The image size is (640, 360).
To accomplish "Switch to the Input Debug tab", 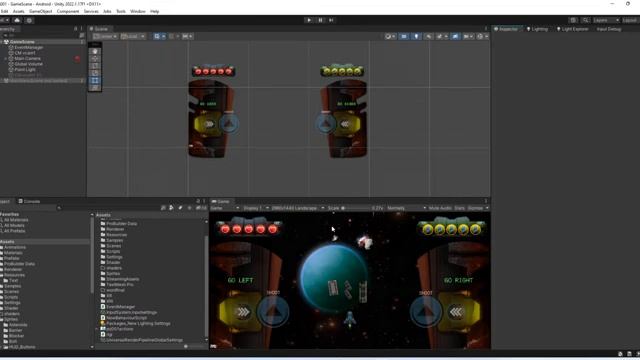I will [609, 29].
